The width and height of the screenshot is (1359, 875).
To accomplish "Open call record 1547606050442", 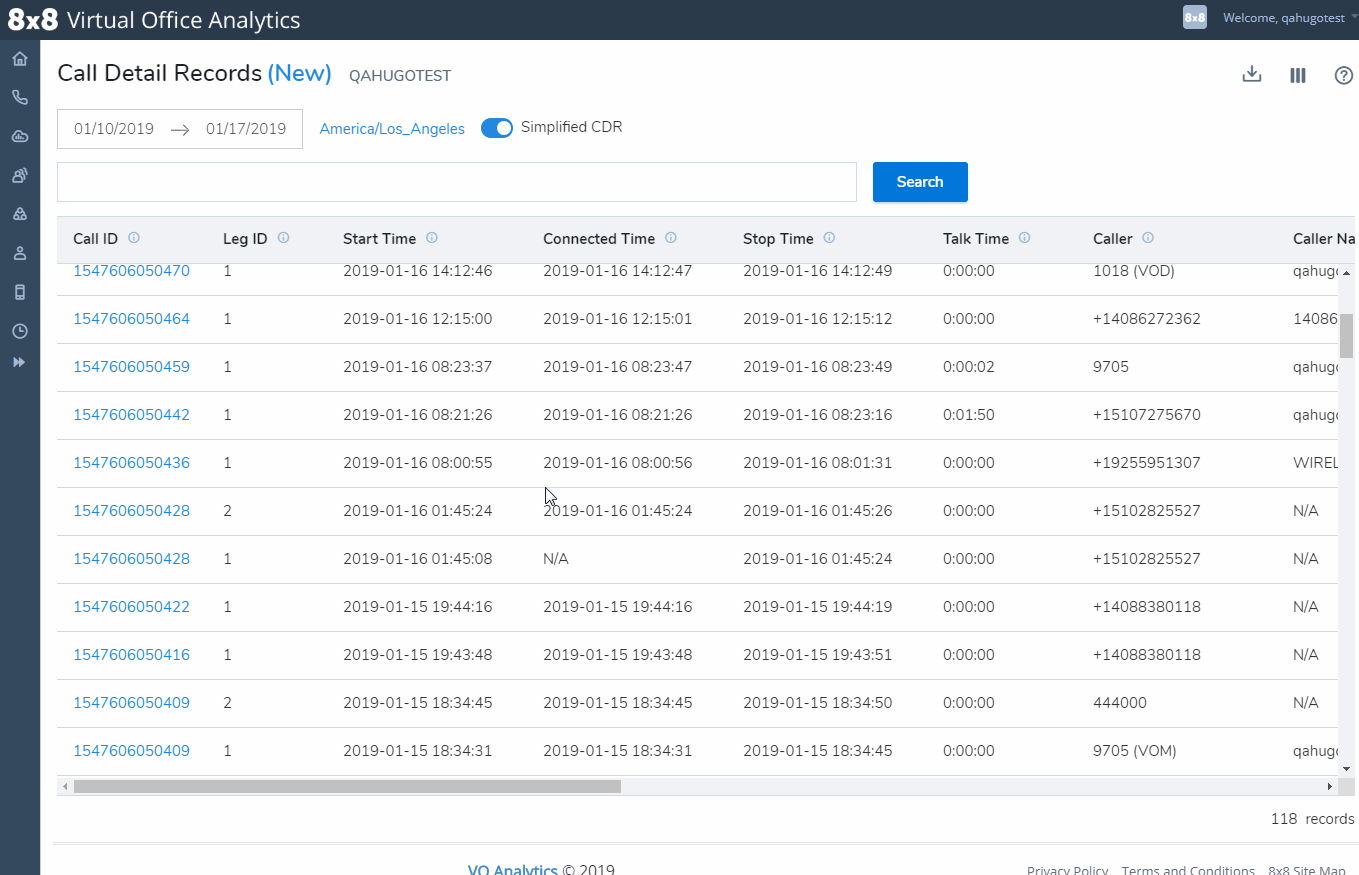I will pyautogui.click(x=131, y=415).
